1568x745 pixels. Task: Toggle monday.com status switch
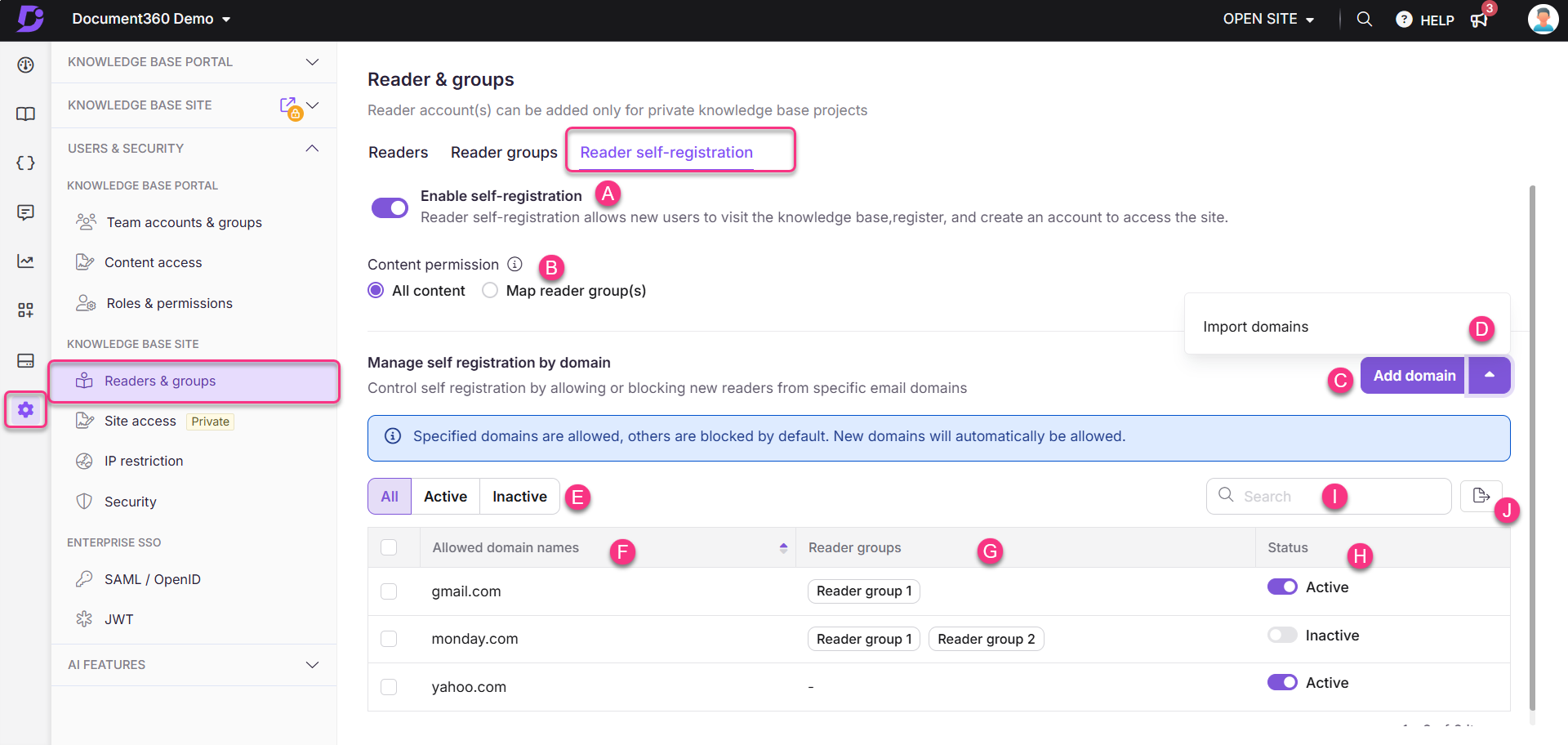[x=1282, y=635]
